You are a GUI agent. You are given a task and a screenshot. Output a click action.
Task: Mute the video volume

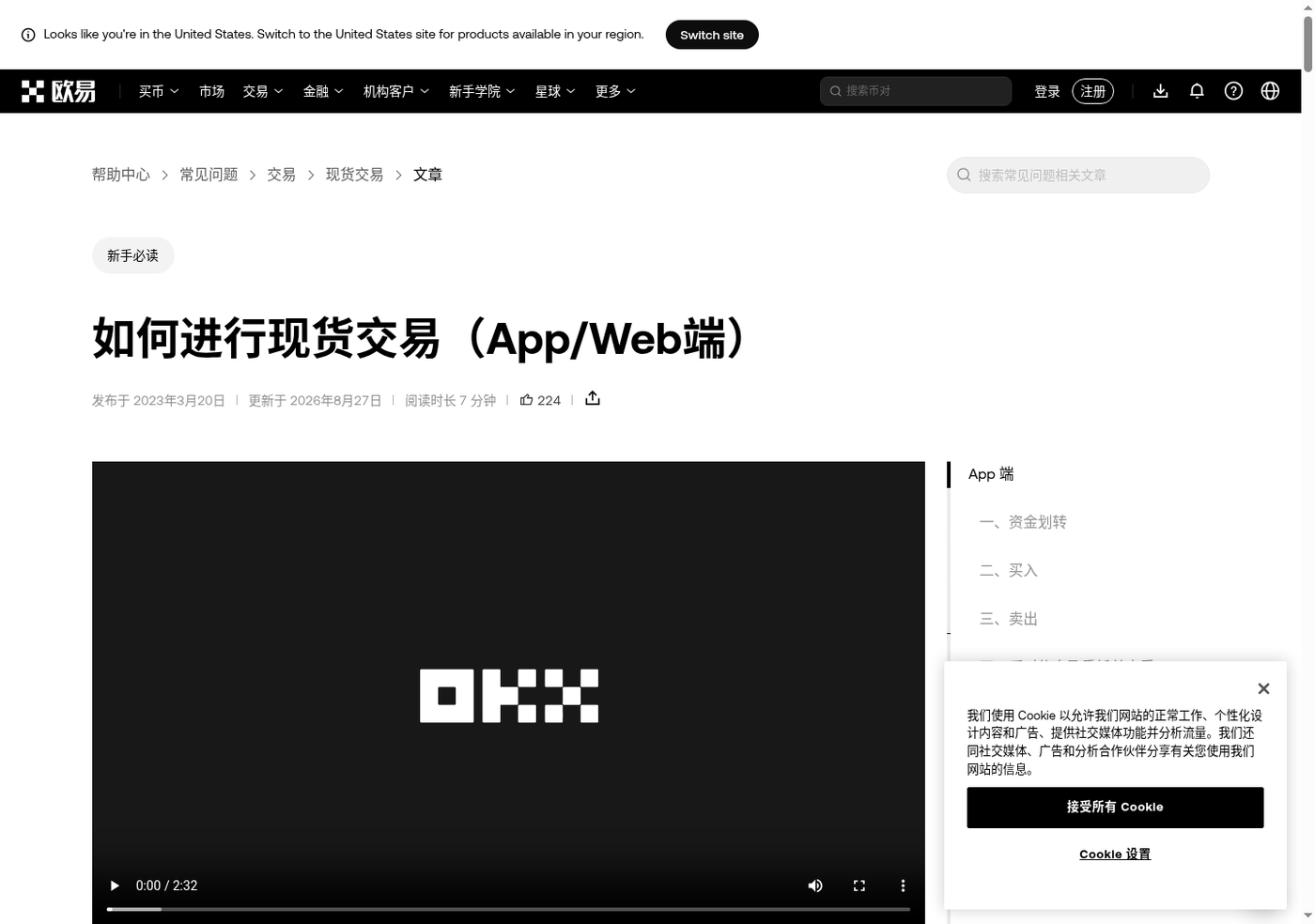815,885
